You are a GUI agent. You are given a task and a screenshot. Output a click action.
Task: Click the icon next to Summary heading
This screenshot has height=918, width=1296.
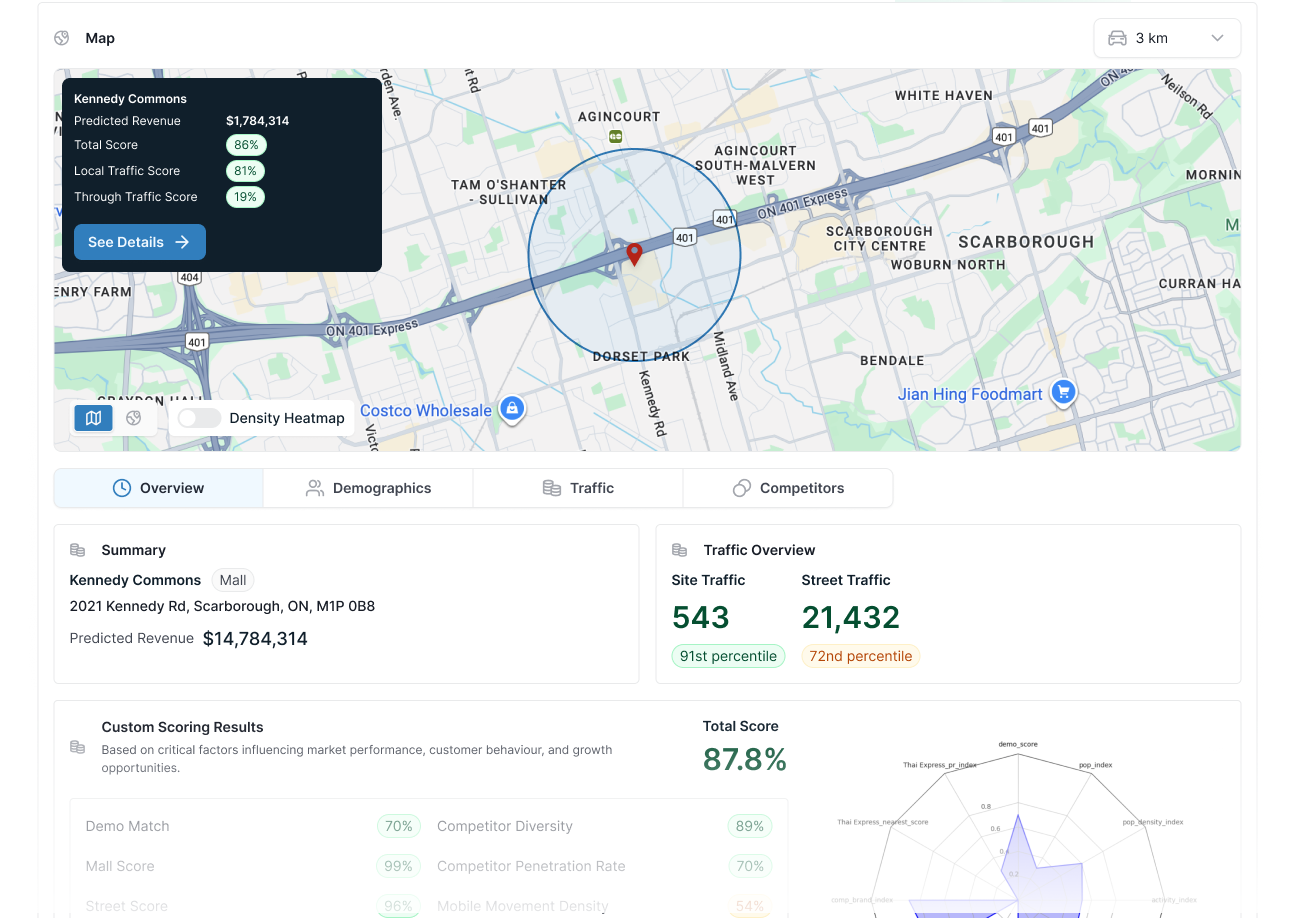coord(77,549)
